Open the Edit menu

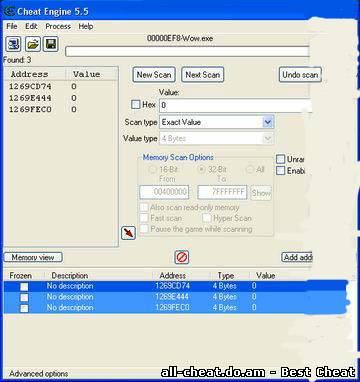tap(31, 26)
